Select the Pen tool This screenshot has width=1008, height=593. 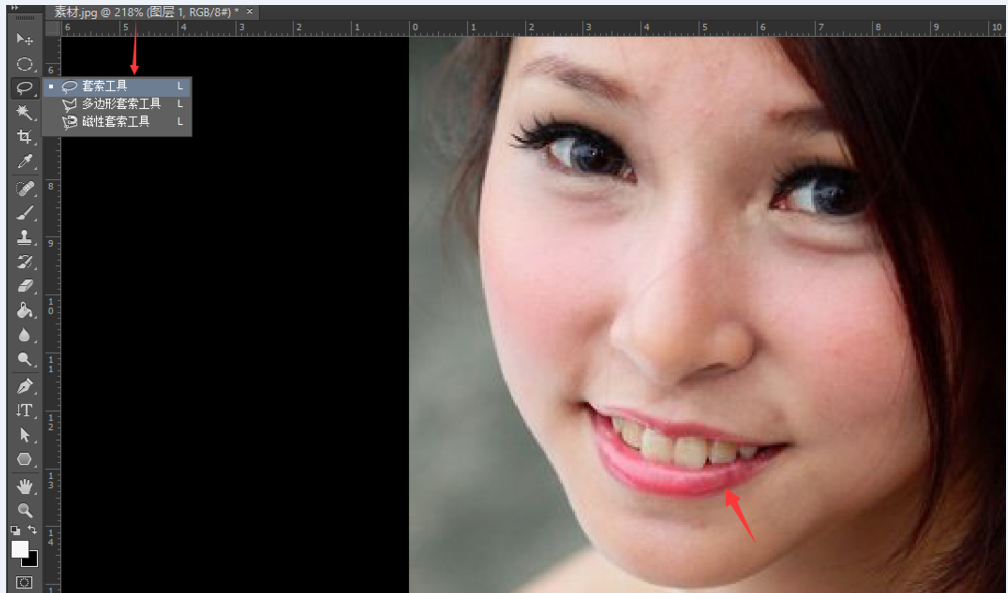pos(24,387)
